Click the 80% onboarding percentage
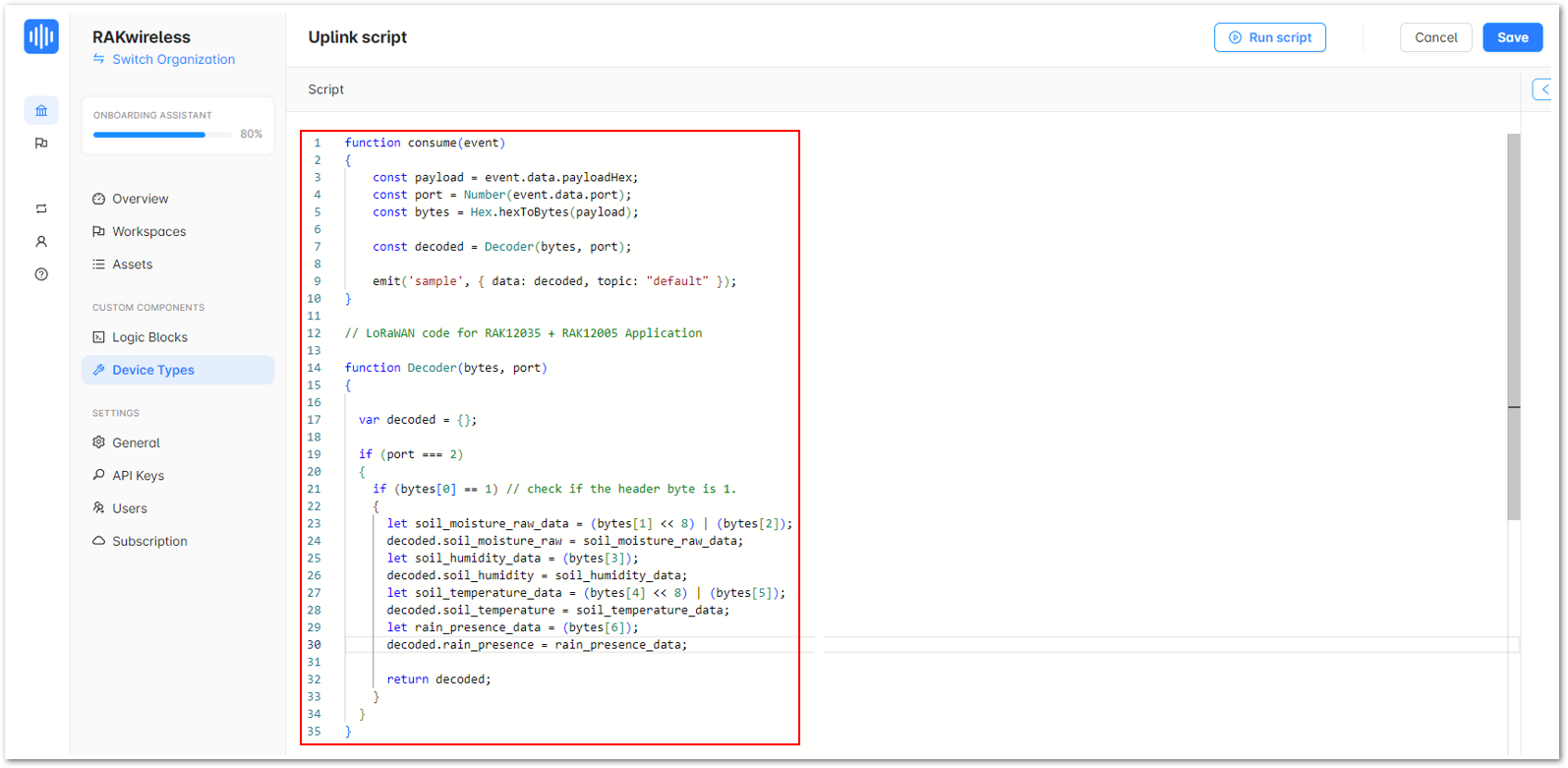Viewport: 1568px width, 768px height. 252,134
